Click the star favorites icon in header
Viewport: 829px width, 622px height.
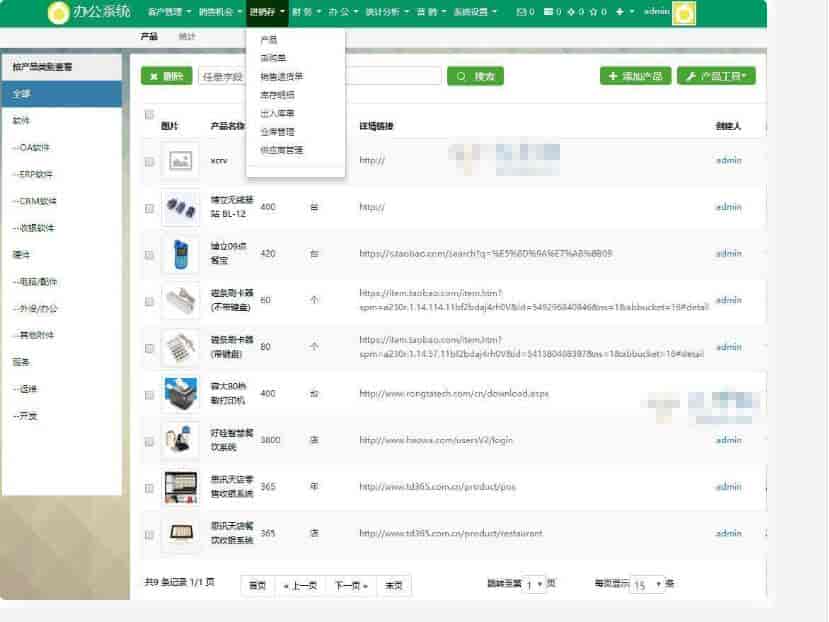coord(593,12)
